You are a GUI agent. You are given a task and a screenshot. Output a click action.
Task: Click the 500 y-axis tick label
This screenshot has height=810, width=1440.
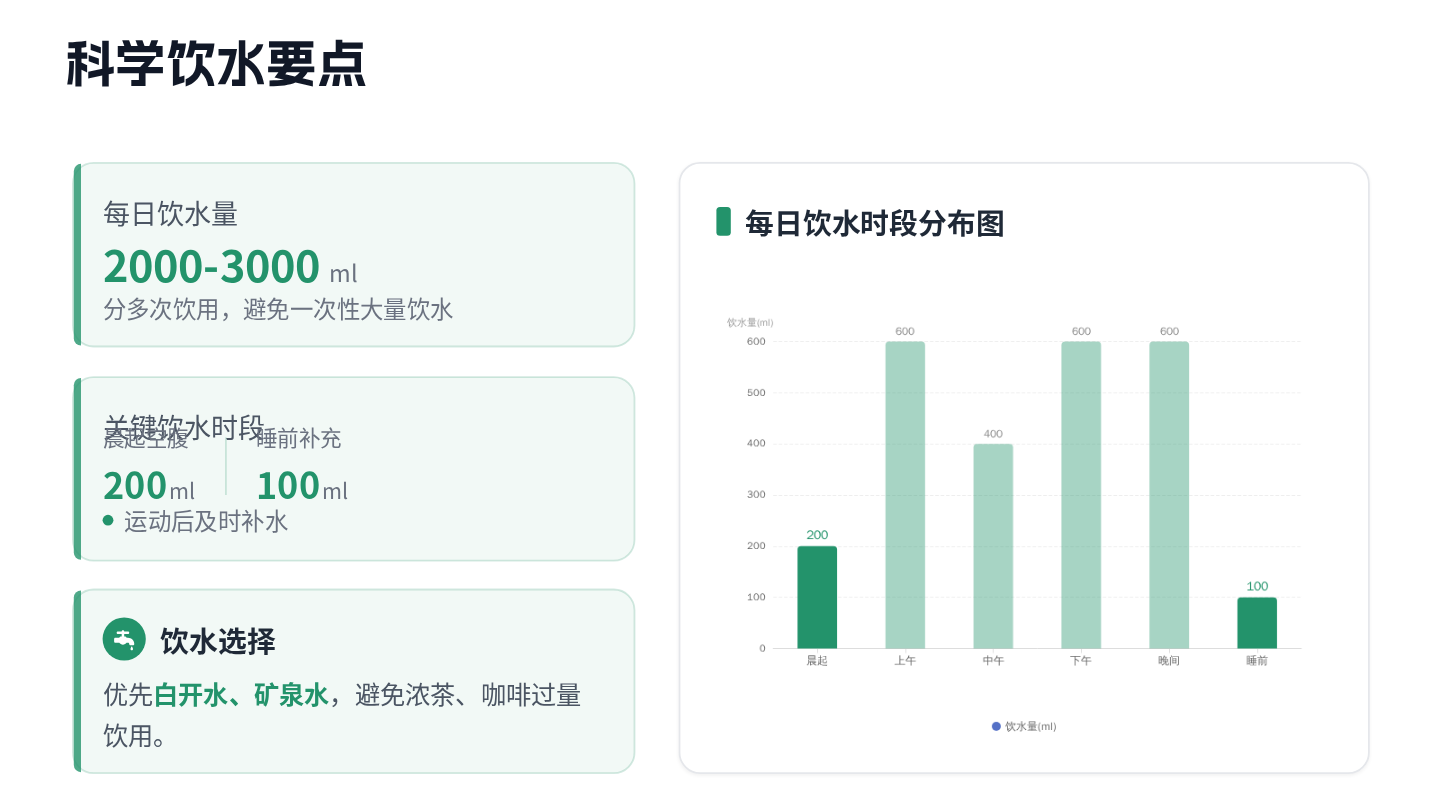pos(756,393)
